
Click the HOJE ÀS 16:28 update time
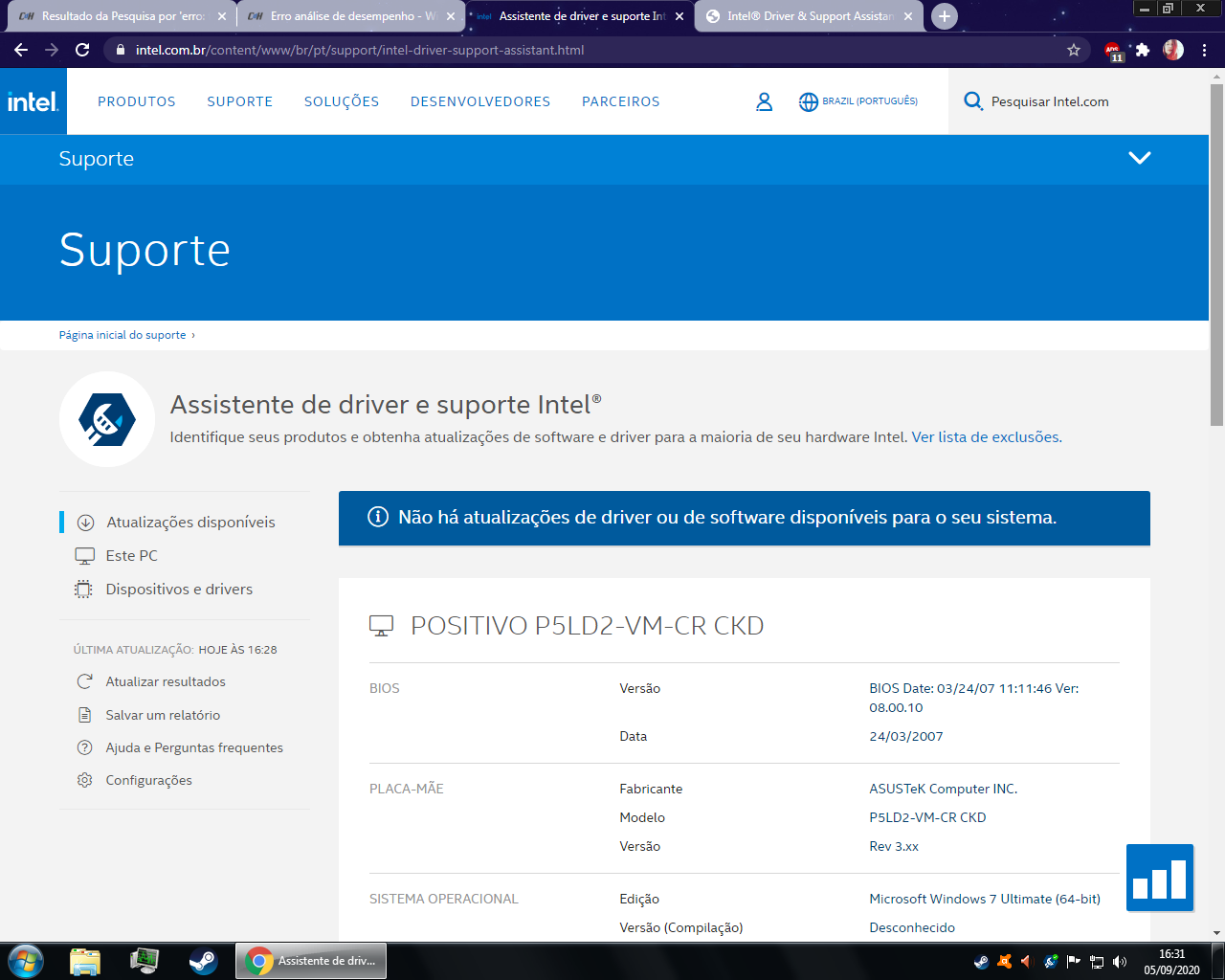pyautogui.click(x=237, y=650)
